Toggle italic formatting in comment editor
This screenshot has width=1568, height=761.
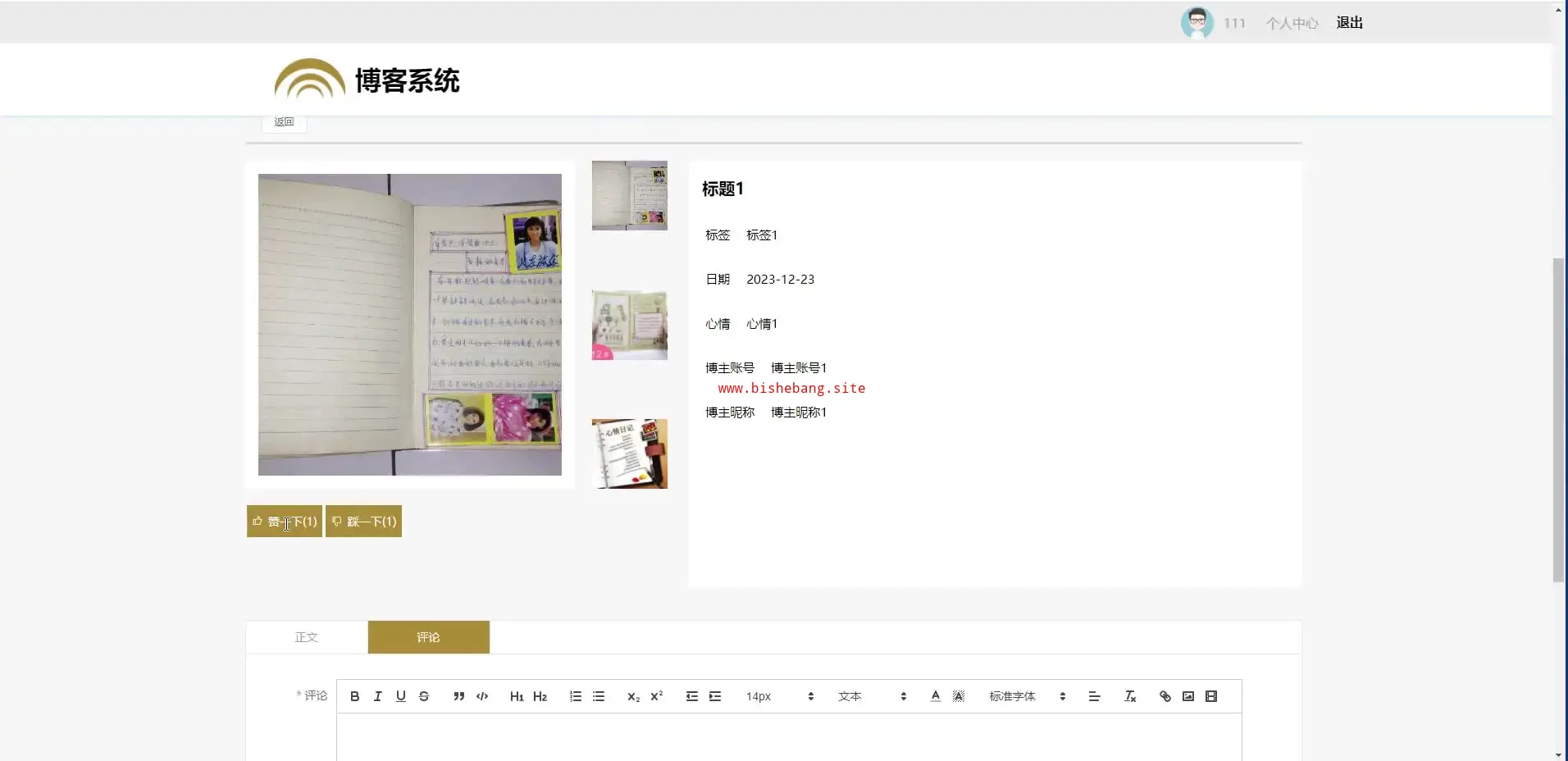point(377,696)
